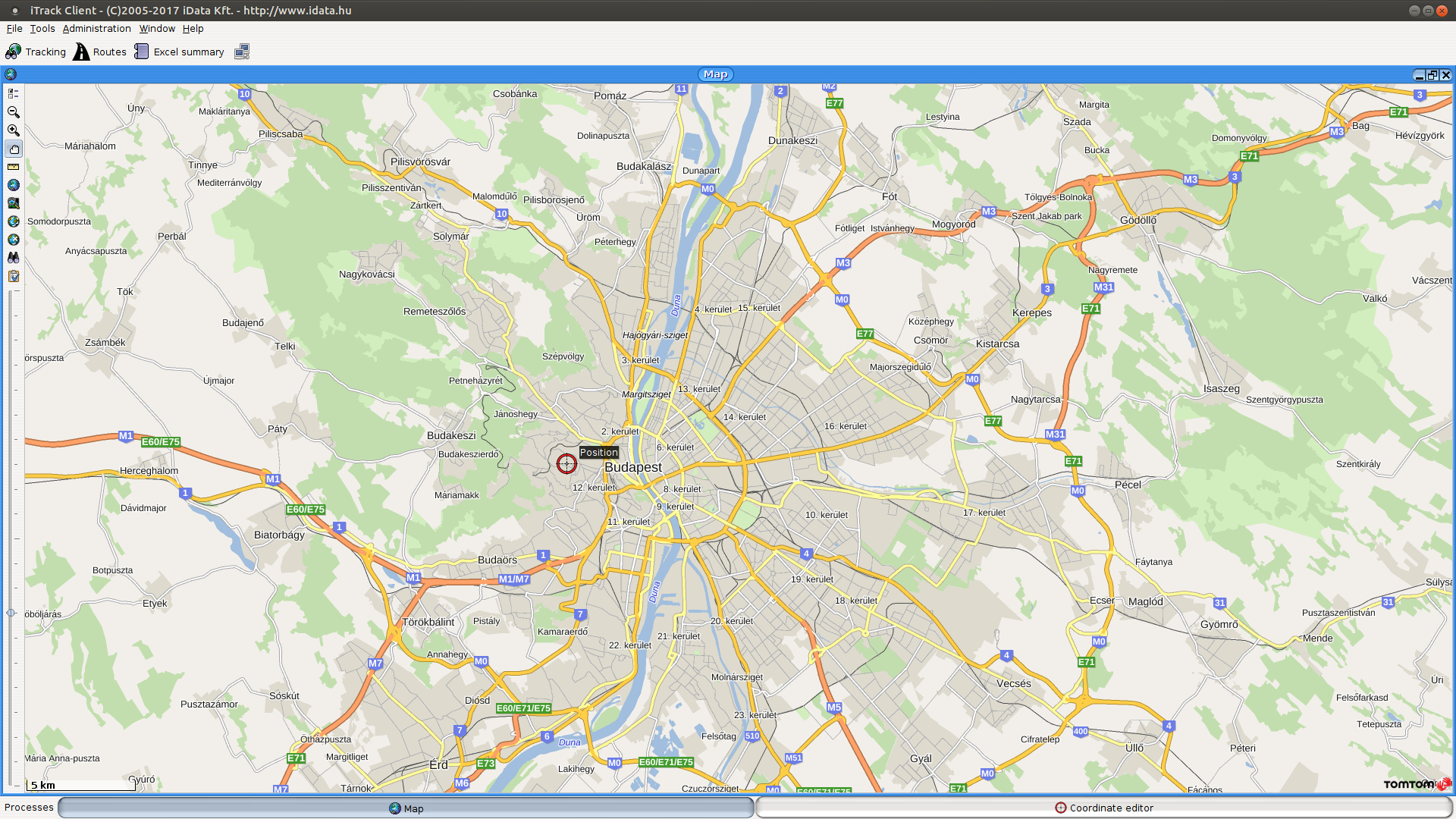Click the zoom level slider handle
This screenshot has width=1456, height=819.
[x=11, y=613]
